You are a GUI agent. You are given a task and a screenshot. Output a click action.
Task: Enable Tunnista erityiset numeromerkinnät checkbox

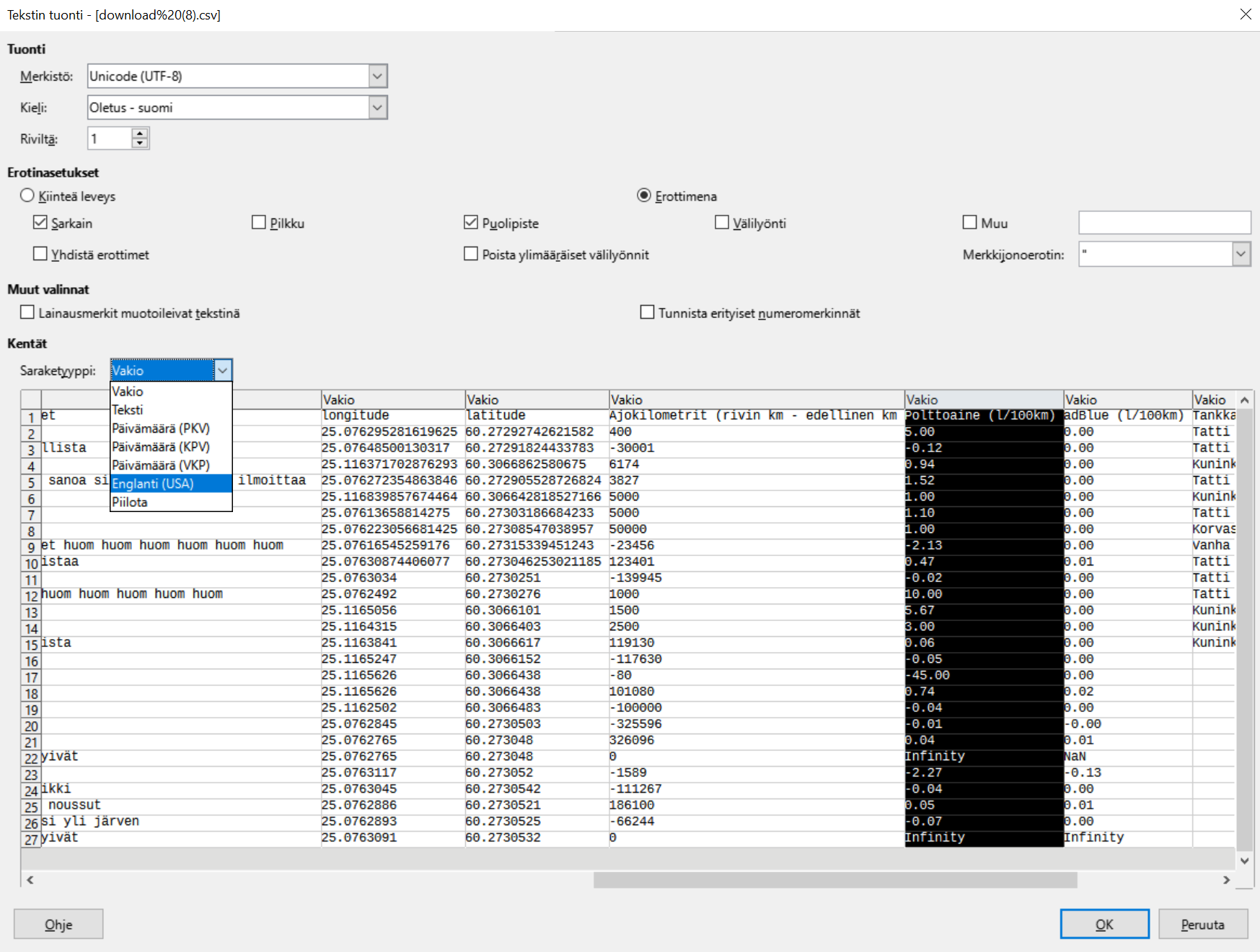click(648, 312)
